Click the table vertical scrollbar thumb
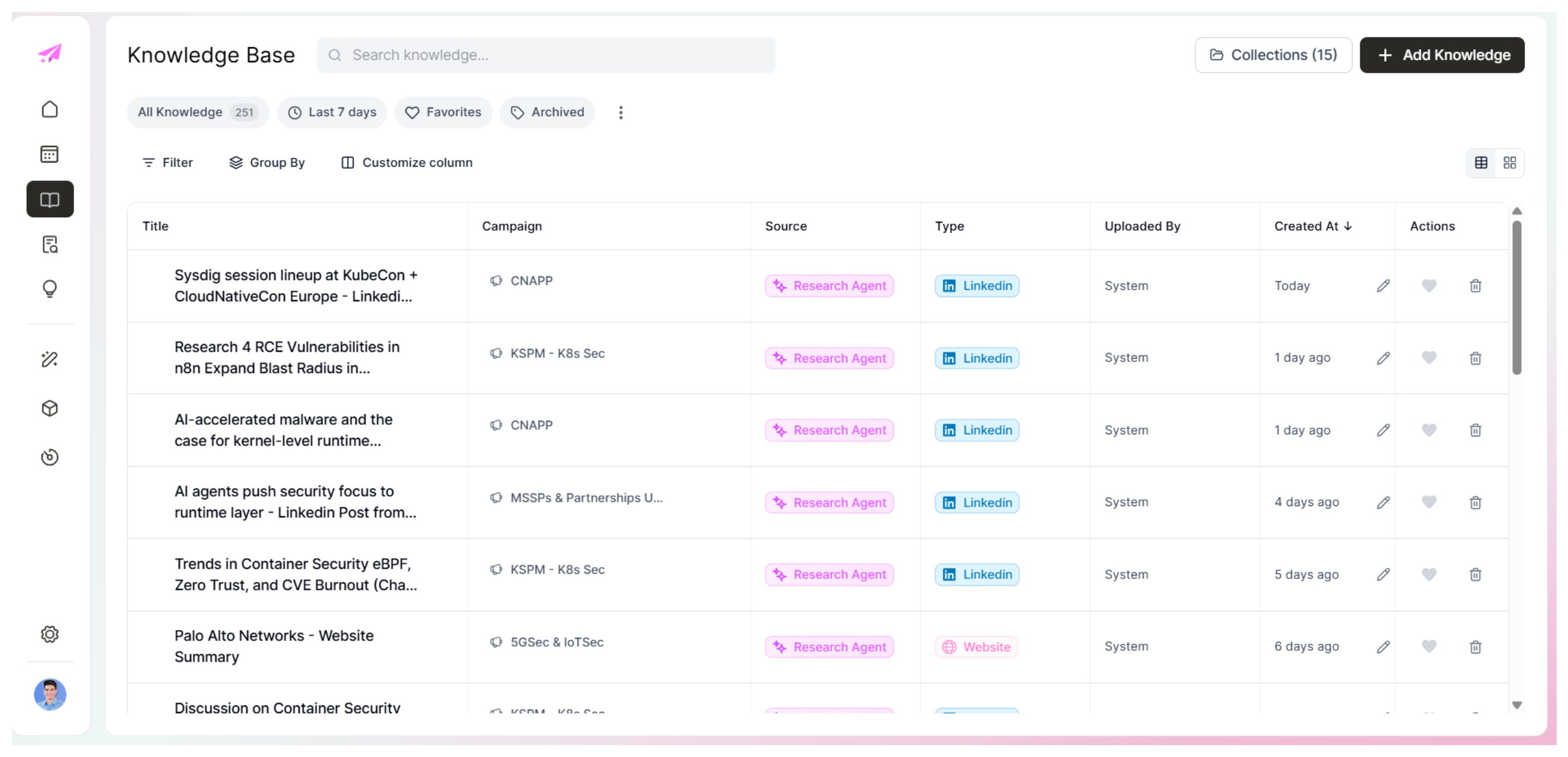This screenshot has height=757, width=1568. pyautogui.click(x=1517, y=298)
